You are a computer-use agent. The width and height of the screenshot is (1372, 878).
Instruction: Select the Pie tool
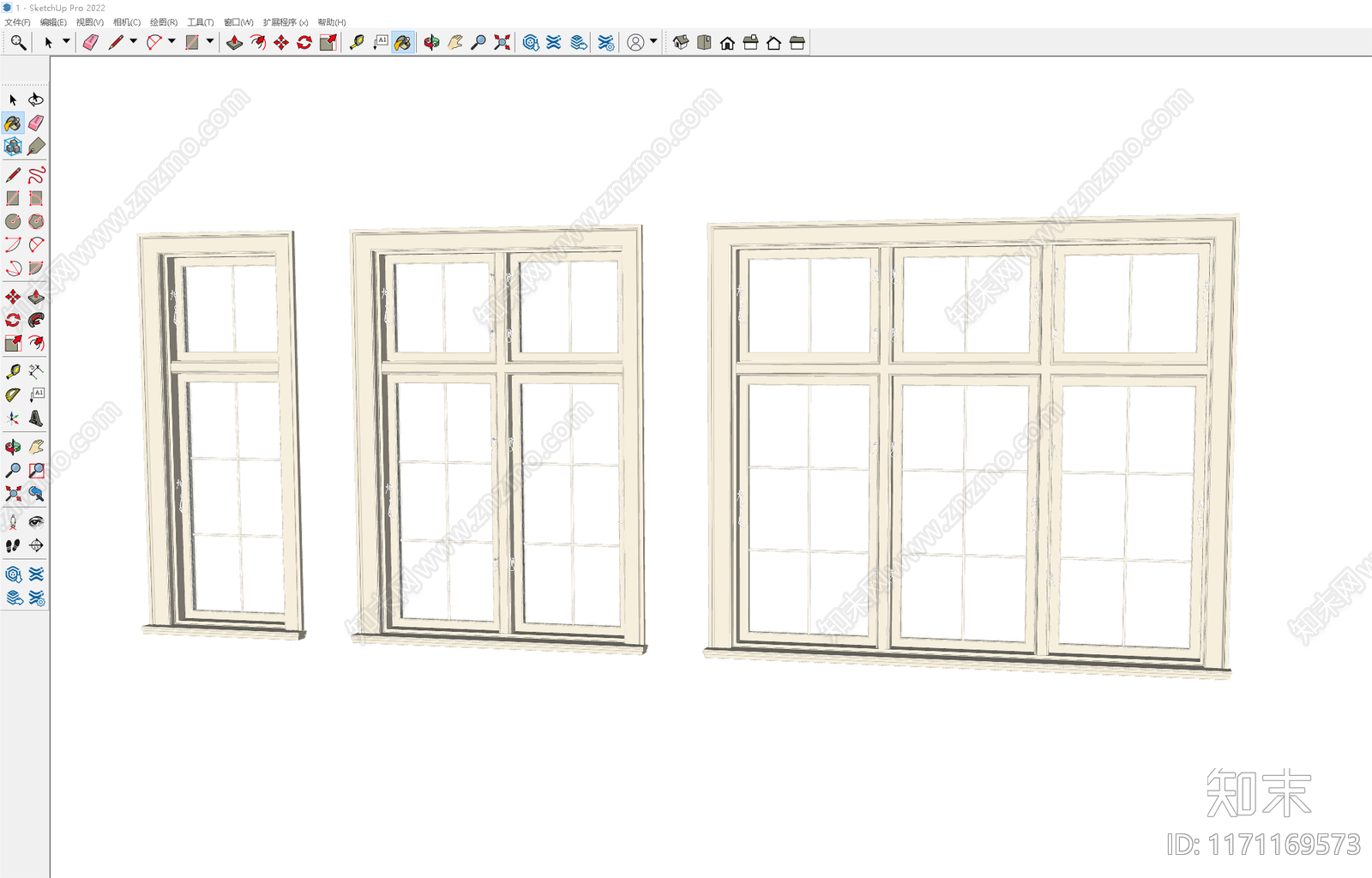[x=36, y=268]
